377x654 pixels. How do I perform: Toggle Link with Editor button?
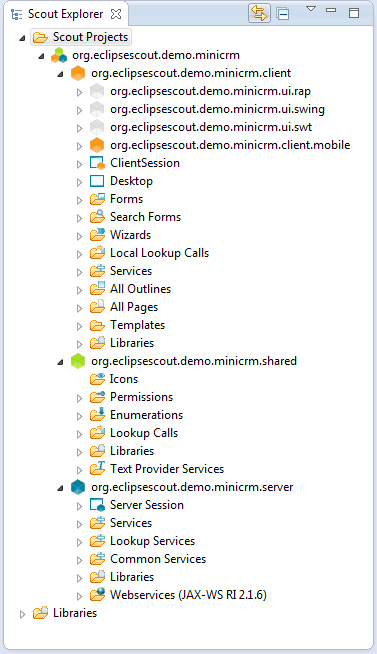pos(259,13)
